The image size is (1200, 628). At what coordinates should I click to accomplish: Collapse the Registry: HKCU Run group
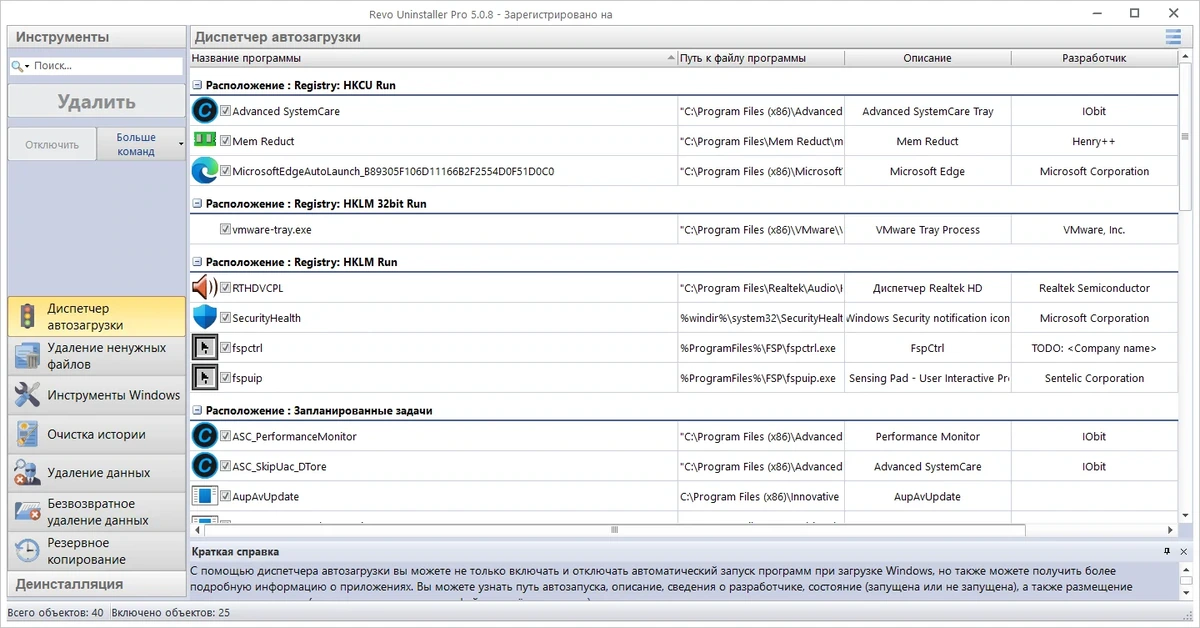(x=197, y=86)
